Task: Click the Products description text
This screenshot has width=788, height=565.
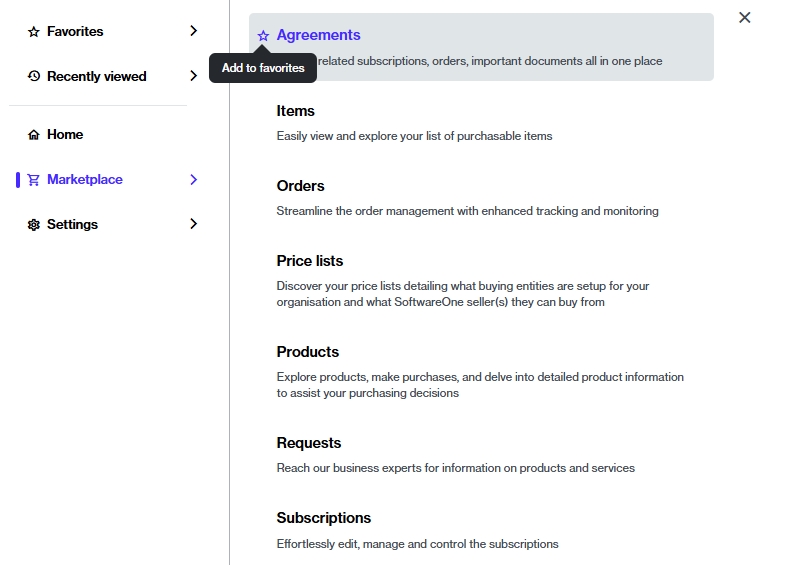Action: [x=480, y=385]
